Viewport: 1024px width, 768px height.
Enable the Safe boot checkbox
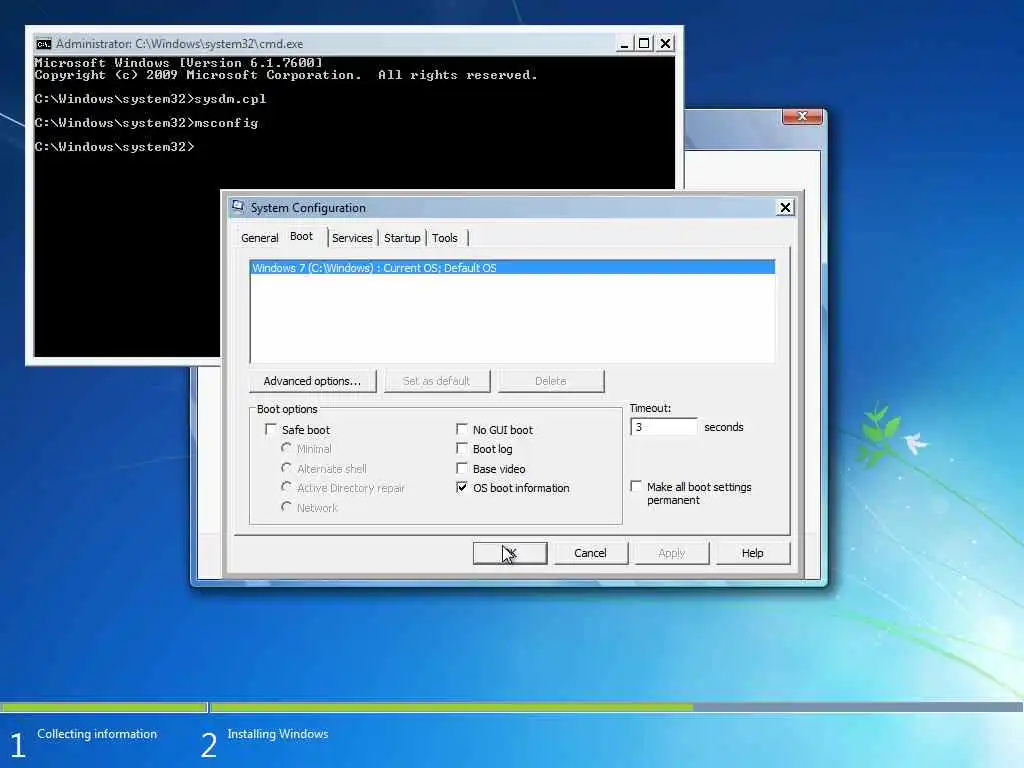pos(270,429)
